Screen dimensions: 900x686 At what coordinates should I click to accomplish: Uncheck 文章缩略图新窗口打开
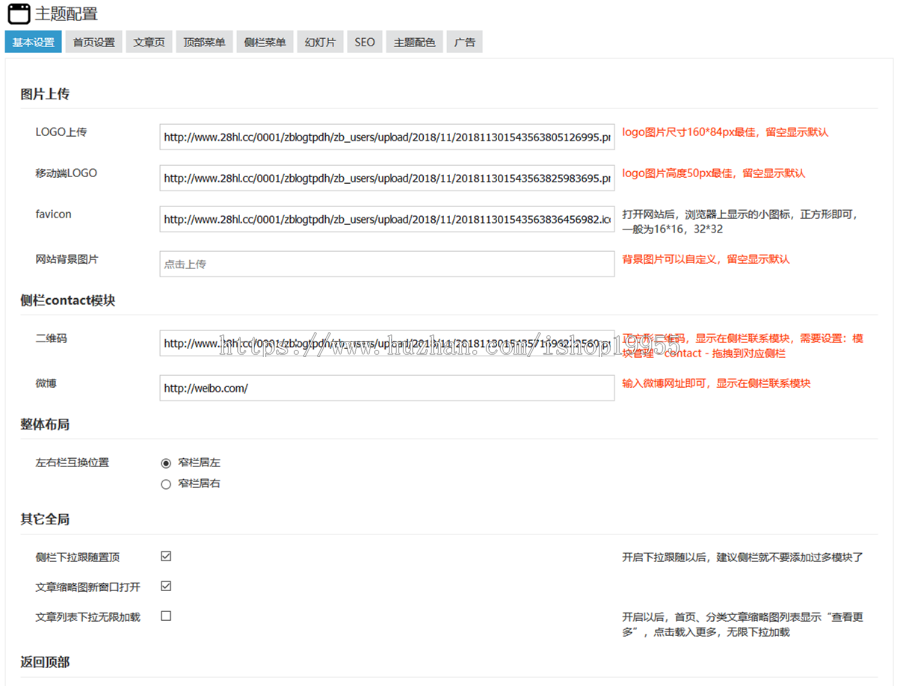click(166, 586)
